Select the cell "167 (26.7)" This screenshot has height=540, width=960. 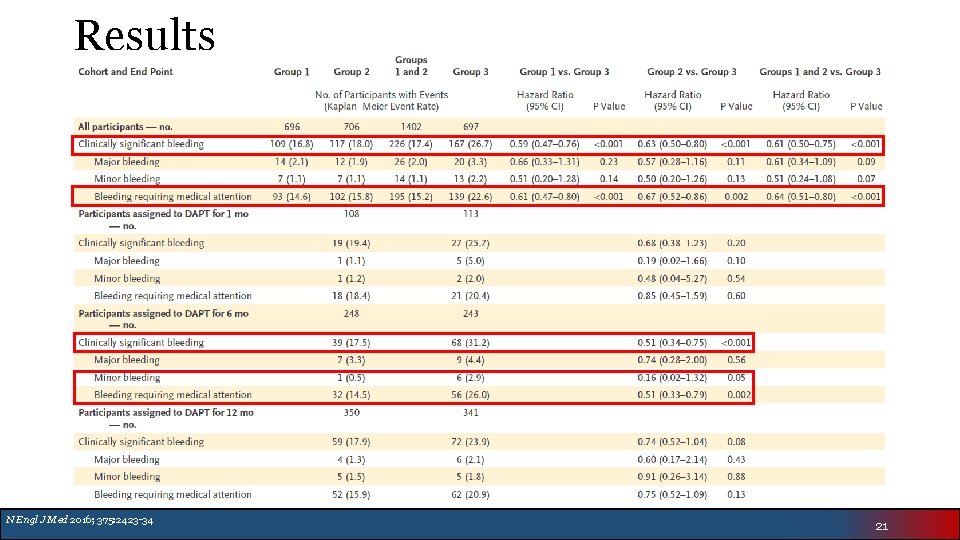470,144
